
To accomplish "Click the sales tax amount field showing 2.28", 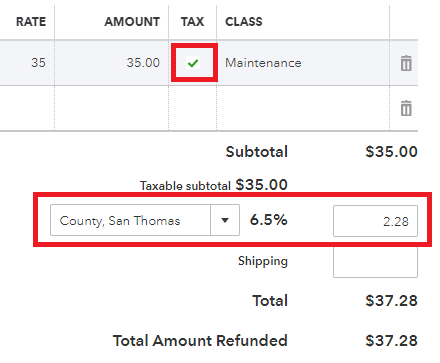I will (x=375, y=221).
